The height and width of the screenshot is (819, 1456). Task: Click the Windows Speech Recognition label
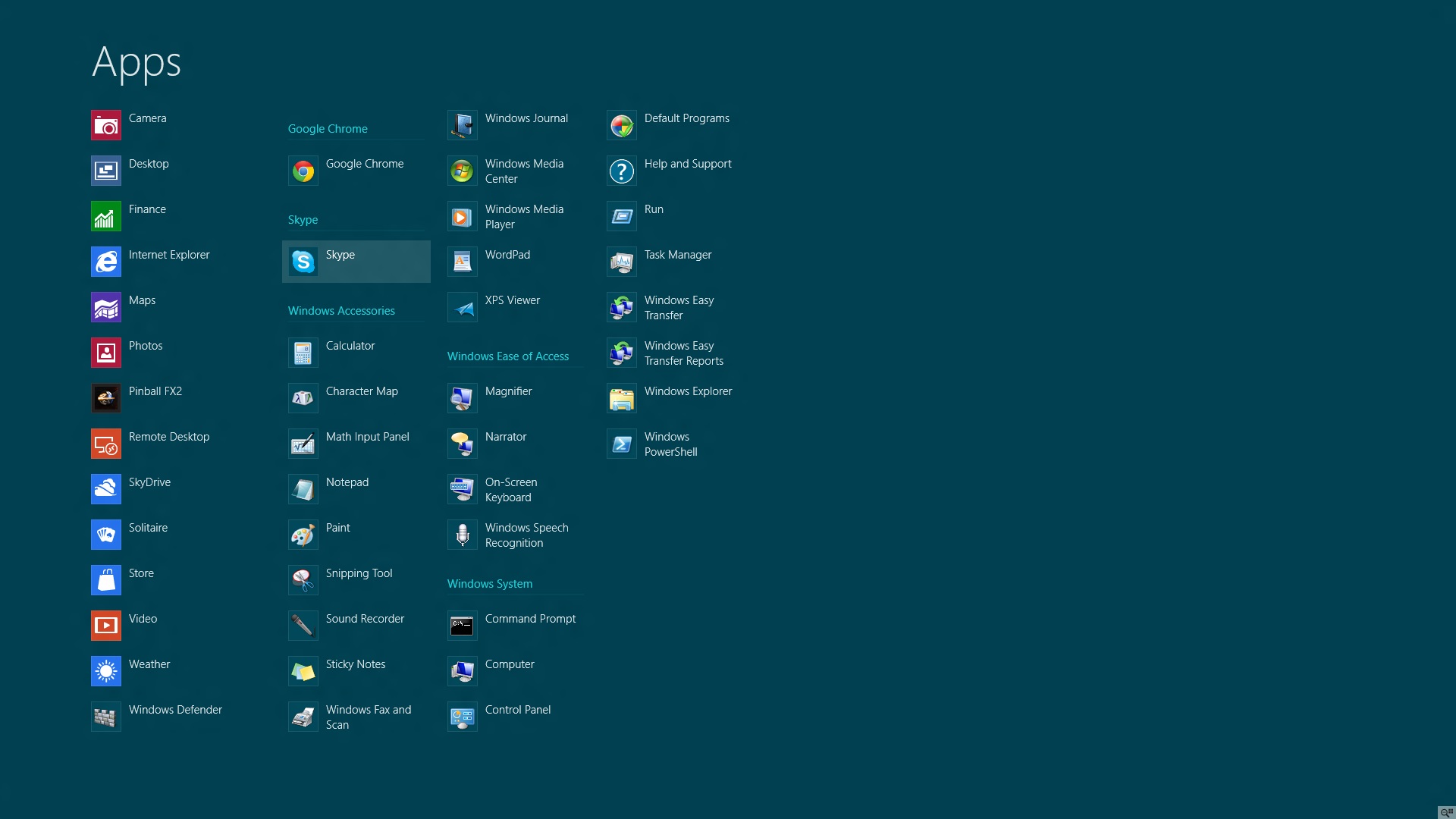[526, 535]
